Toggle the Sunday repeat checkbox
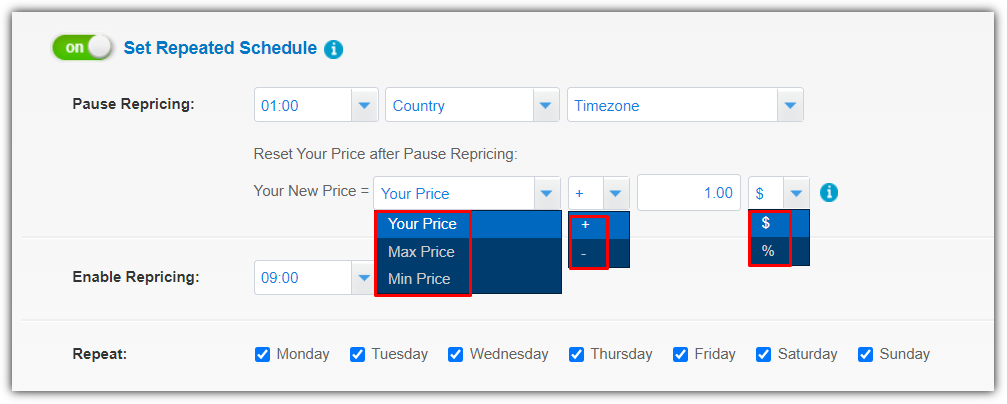This screenshot has height=404, width=1007. (x=866, y=355)
